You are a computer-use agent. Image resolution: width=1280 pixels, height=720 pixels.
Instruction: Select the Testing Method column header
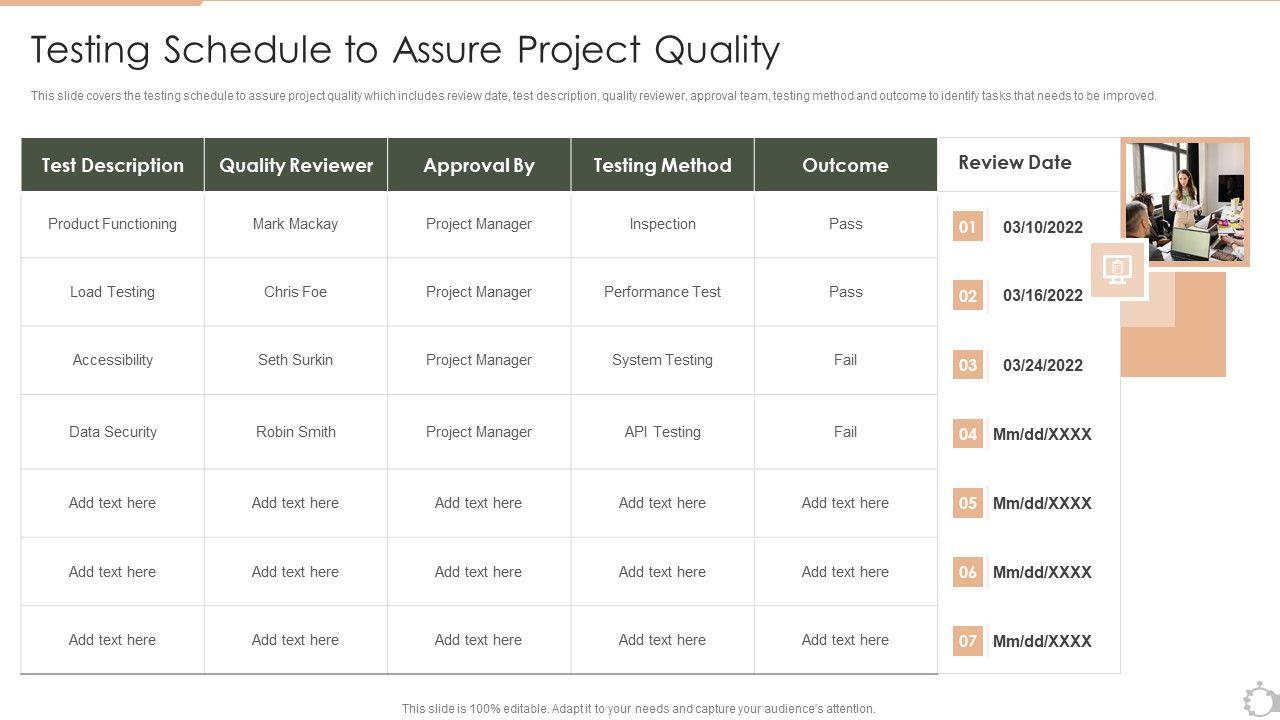662,165
